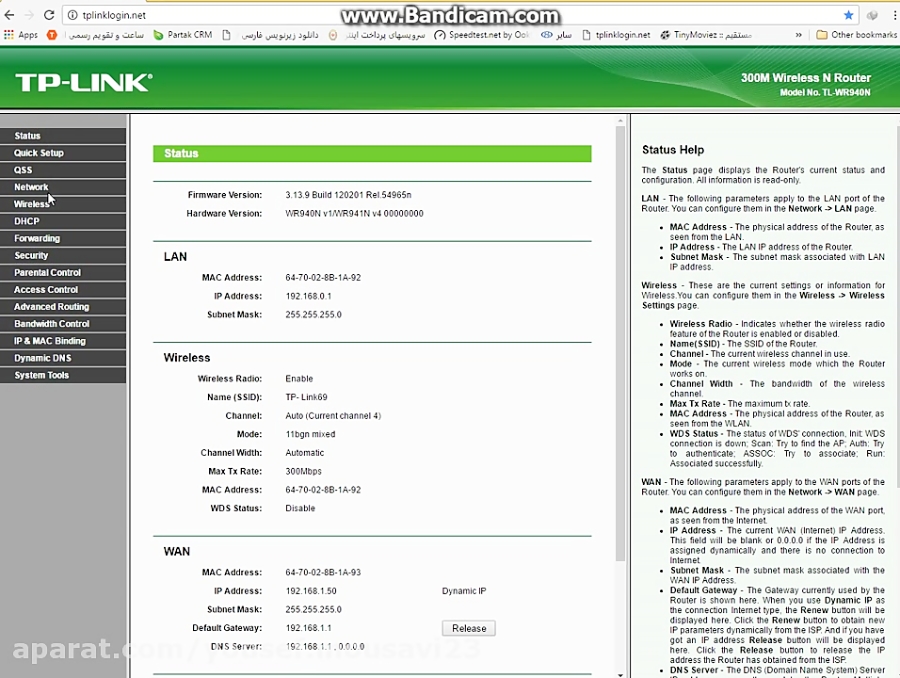The height and width of the screenshot is (678, 900).
Task: Open the Partak CRM bookmark
Action: pyautogui.click(x=183, y=35)
